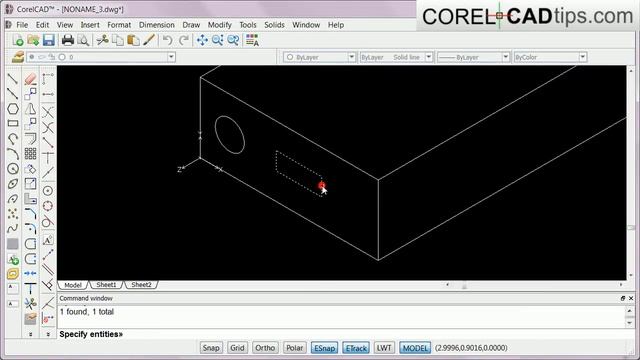Select the Mirror tool
Screen dimensions: 640x360
coord(30,109)
